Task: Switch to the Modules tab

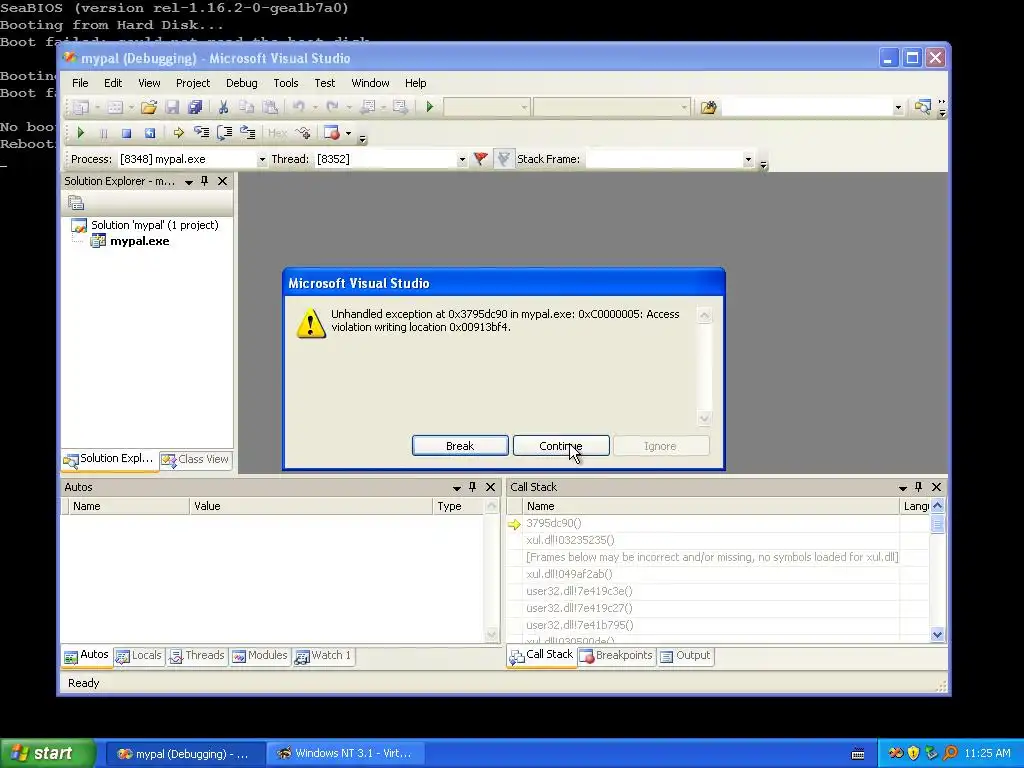Action: (260, 656)
